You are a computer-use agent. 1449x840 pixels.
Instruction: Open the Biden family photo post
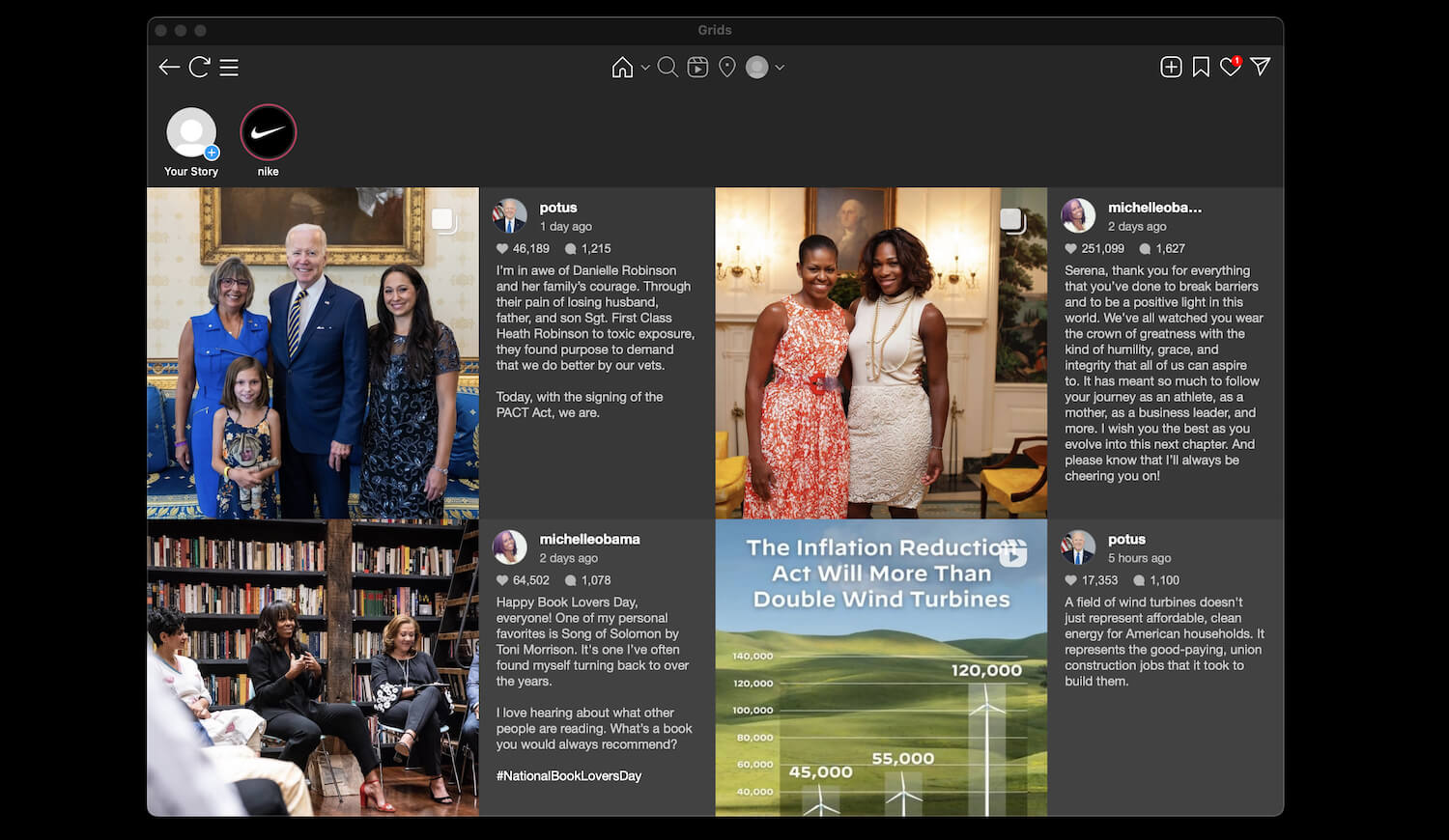pos(313,353)
